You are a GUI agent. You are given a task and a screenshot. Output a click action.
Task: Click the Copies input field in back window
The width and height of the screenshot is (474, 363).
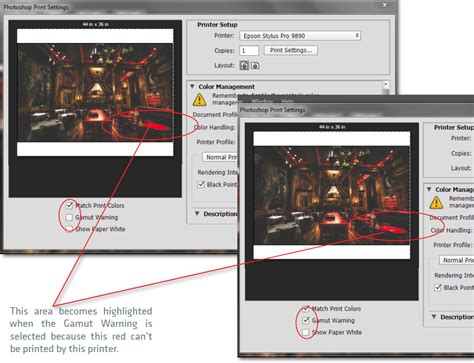tap(249, 51)
